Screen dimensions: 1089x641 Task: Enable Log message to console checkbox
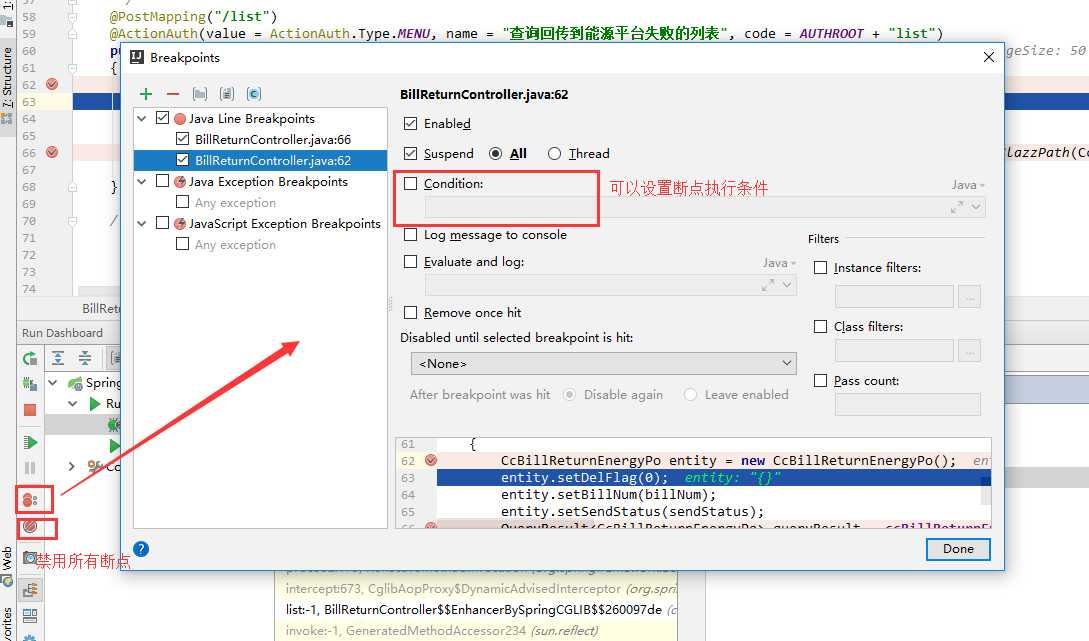click(x=410, y=235)
